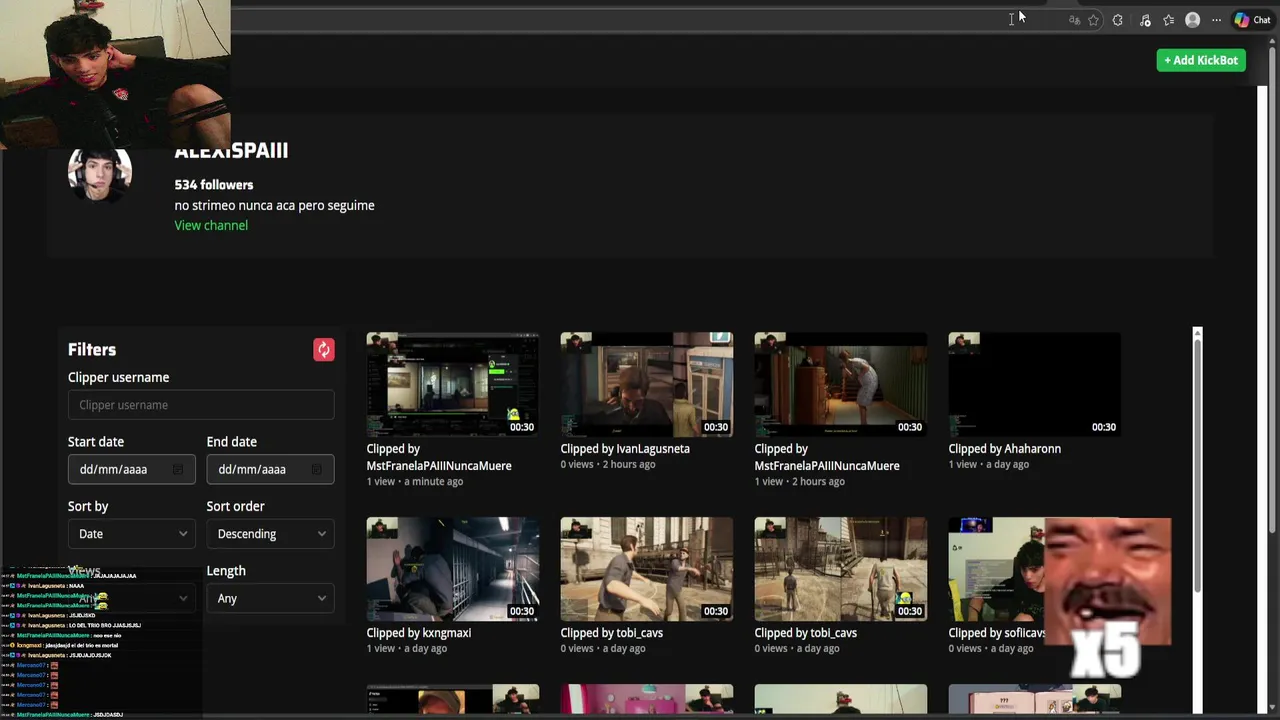Click the 'no strimeo nunca aca pero seguime' bio
This screenshot has width=1280, height=720.
274,205
